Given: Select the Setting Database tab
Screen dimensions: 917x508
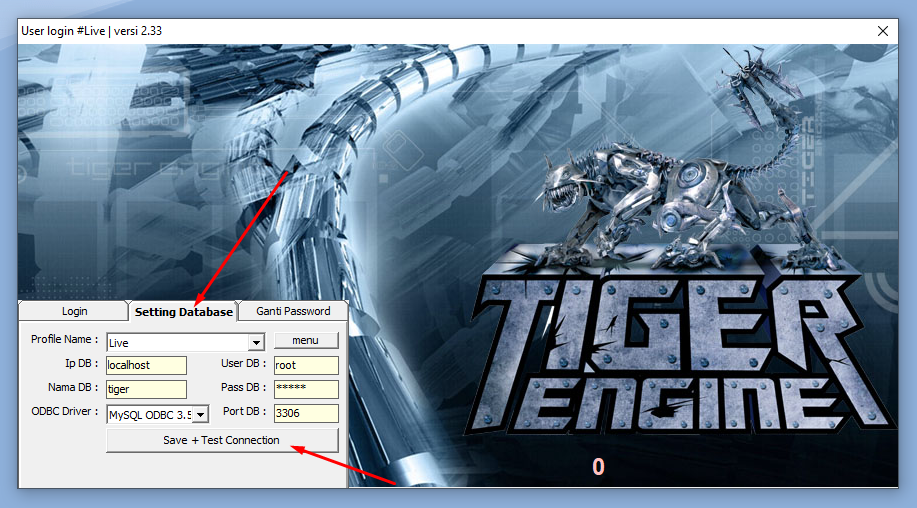Looking at the screenshot, I should [183, 311].
